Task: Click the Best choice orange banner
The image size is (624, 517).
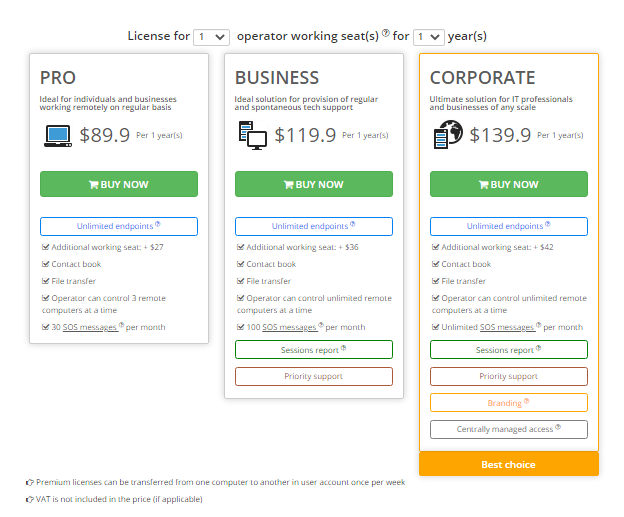Action: click(509, 464)
